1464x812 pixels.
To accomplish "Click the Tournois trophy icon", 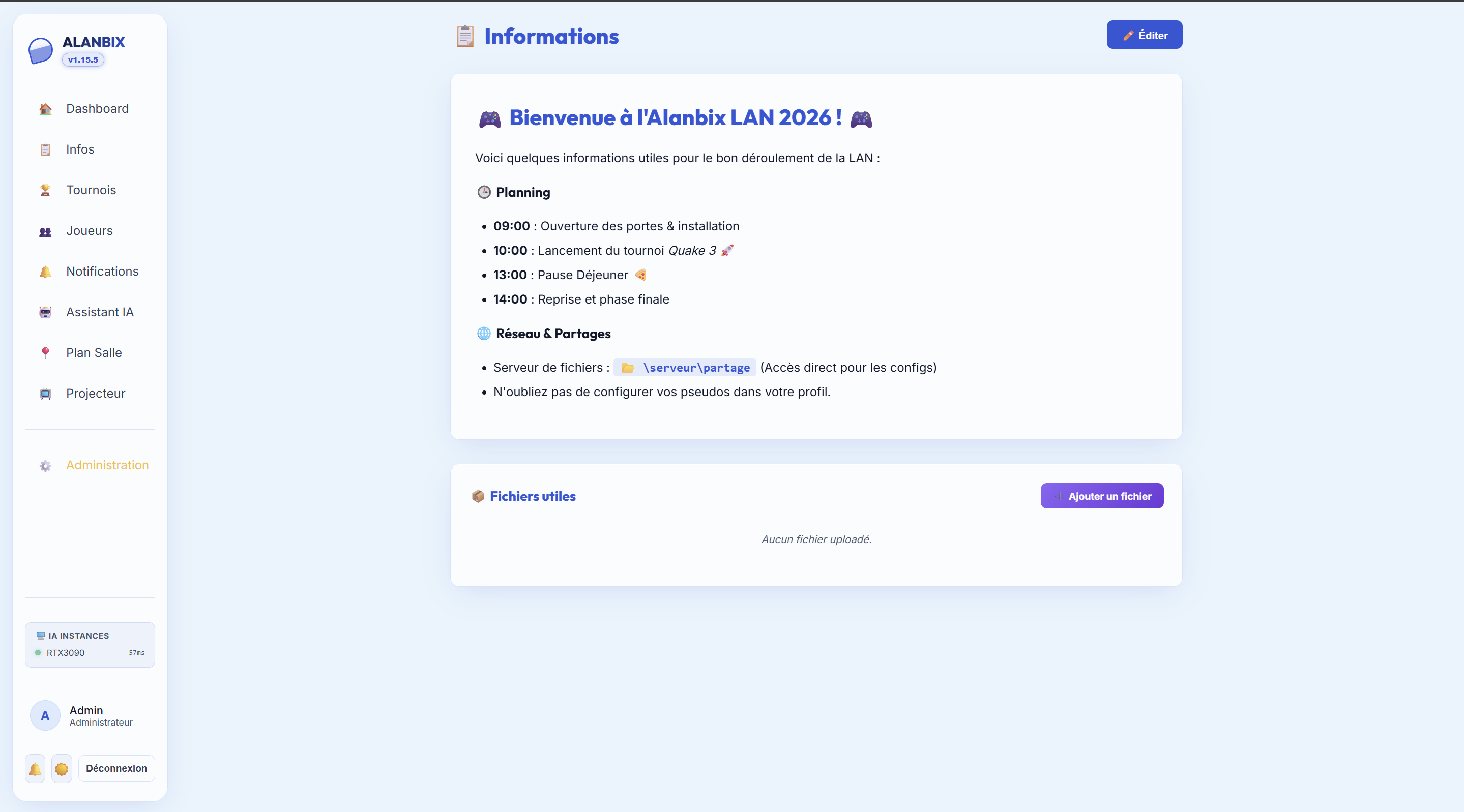I will point(45,190).
